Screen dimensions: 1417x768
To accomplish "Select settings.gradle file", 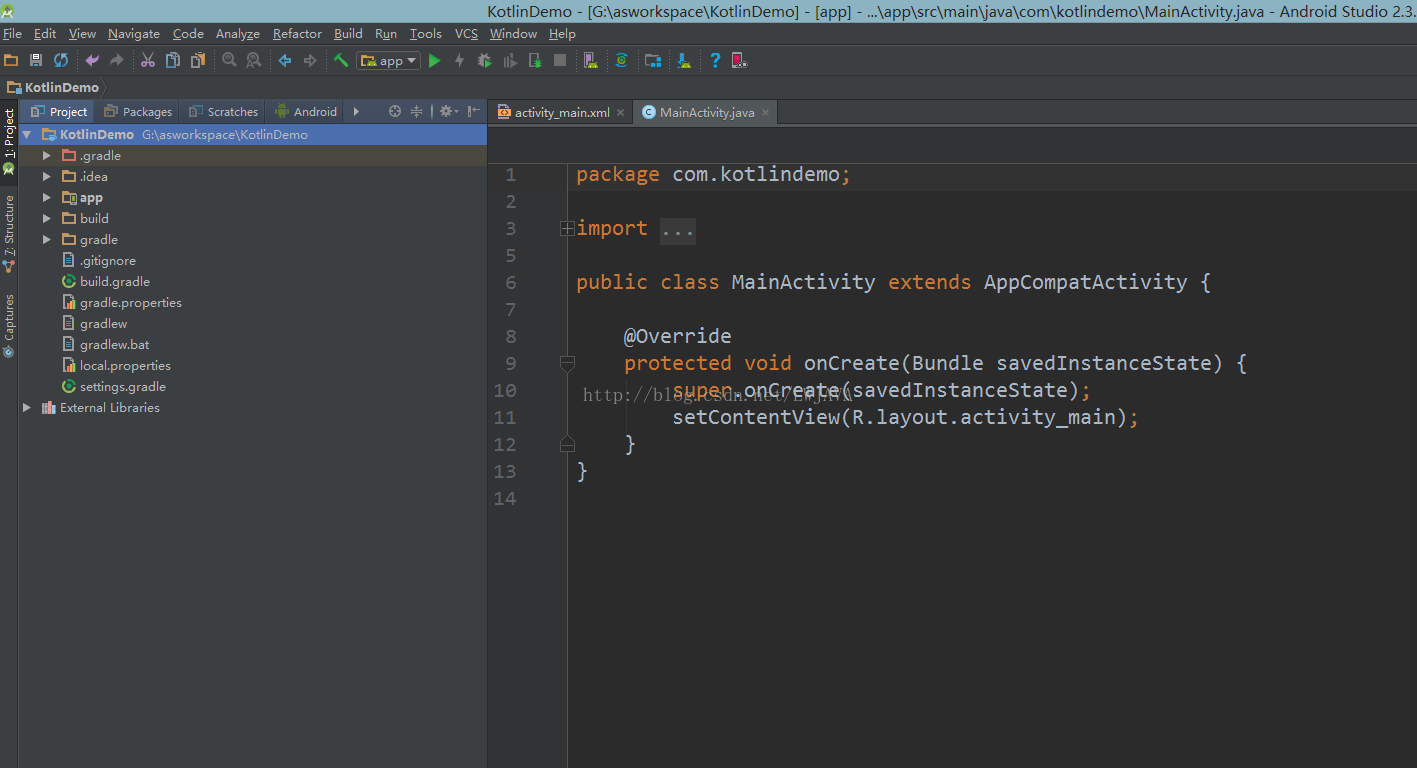I will pos(113,386).
